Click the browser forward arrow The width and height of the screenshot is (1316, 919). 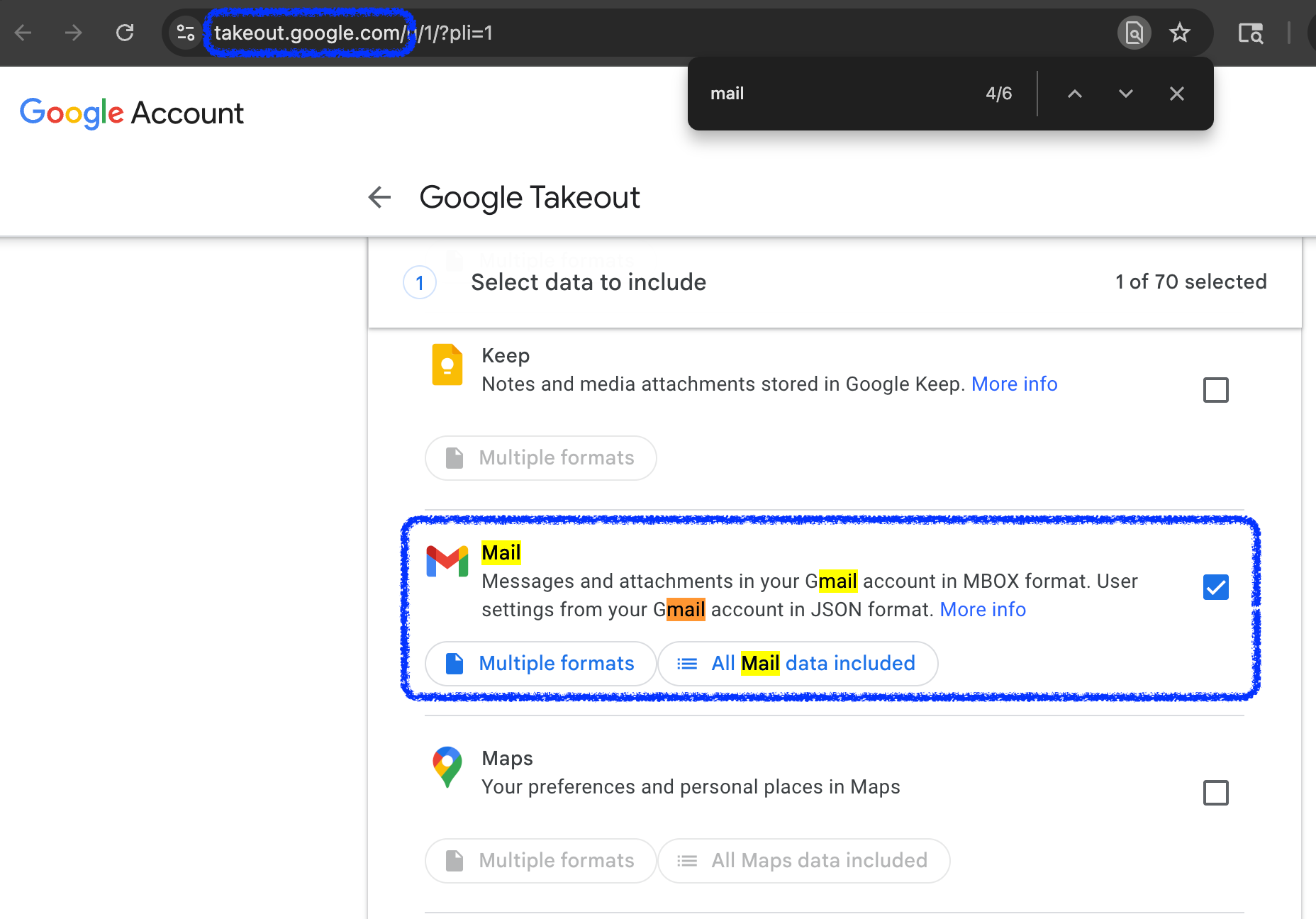click(x=74, y=33)
